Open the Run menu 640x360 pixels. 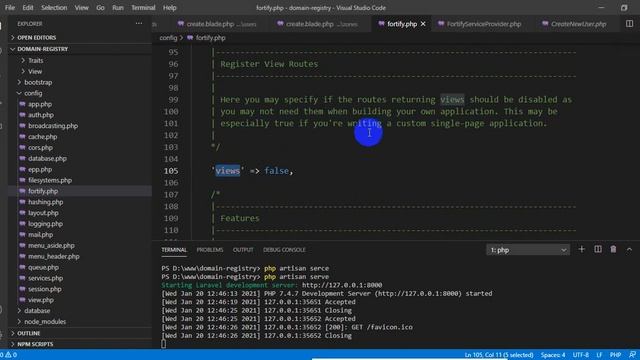118,8
